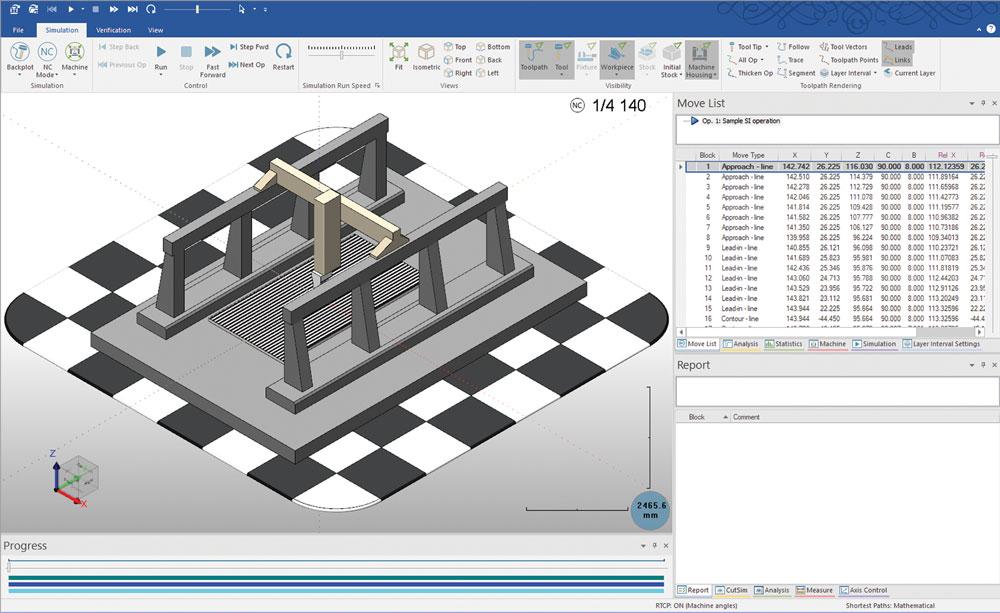Toggle Machine Housing visibility
The width and height of the screenshot is (1000, 613).
[x=699, y=57]
